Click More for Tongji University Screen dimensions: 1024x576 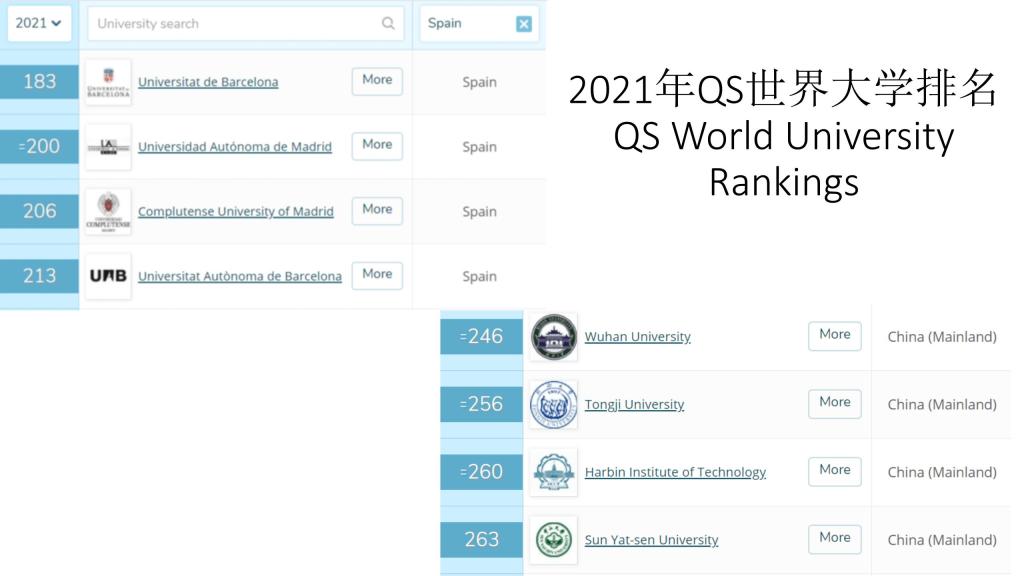[835, 403]
